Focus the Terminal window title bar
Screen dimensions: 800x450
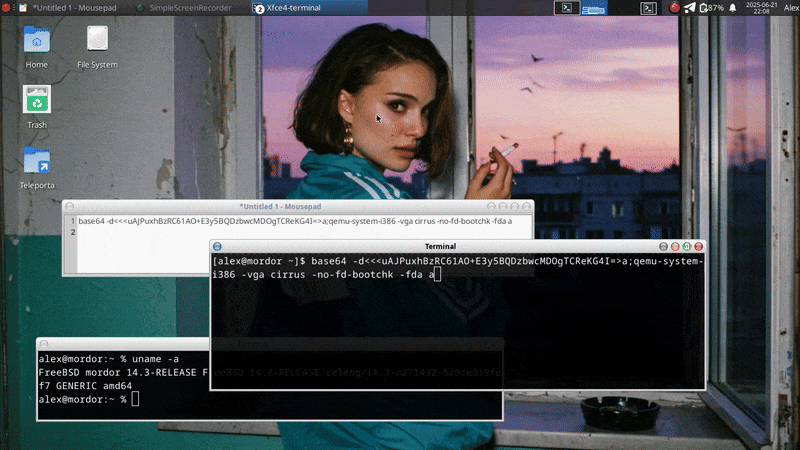(440, 246)
